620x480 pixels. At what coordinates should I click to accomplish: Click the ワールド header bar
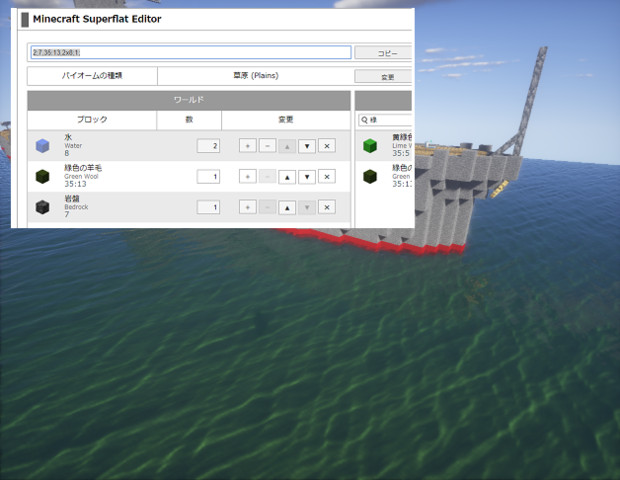tap(189, 100)
